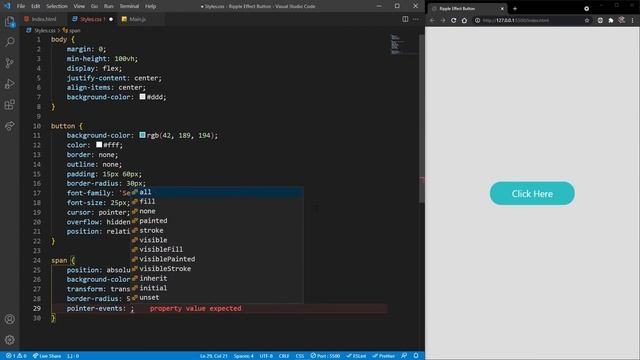Select 'all' autocomplete suggestion
This screenshot has width=640, height=360.
[x=217, y=192]
